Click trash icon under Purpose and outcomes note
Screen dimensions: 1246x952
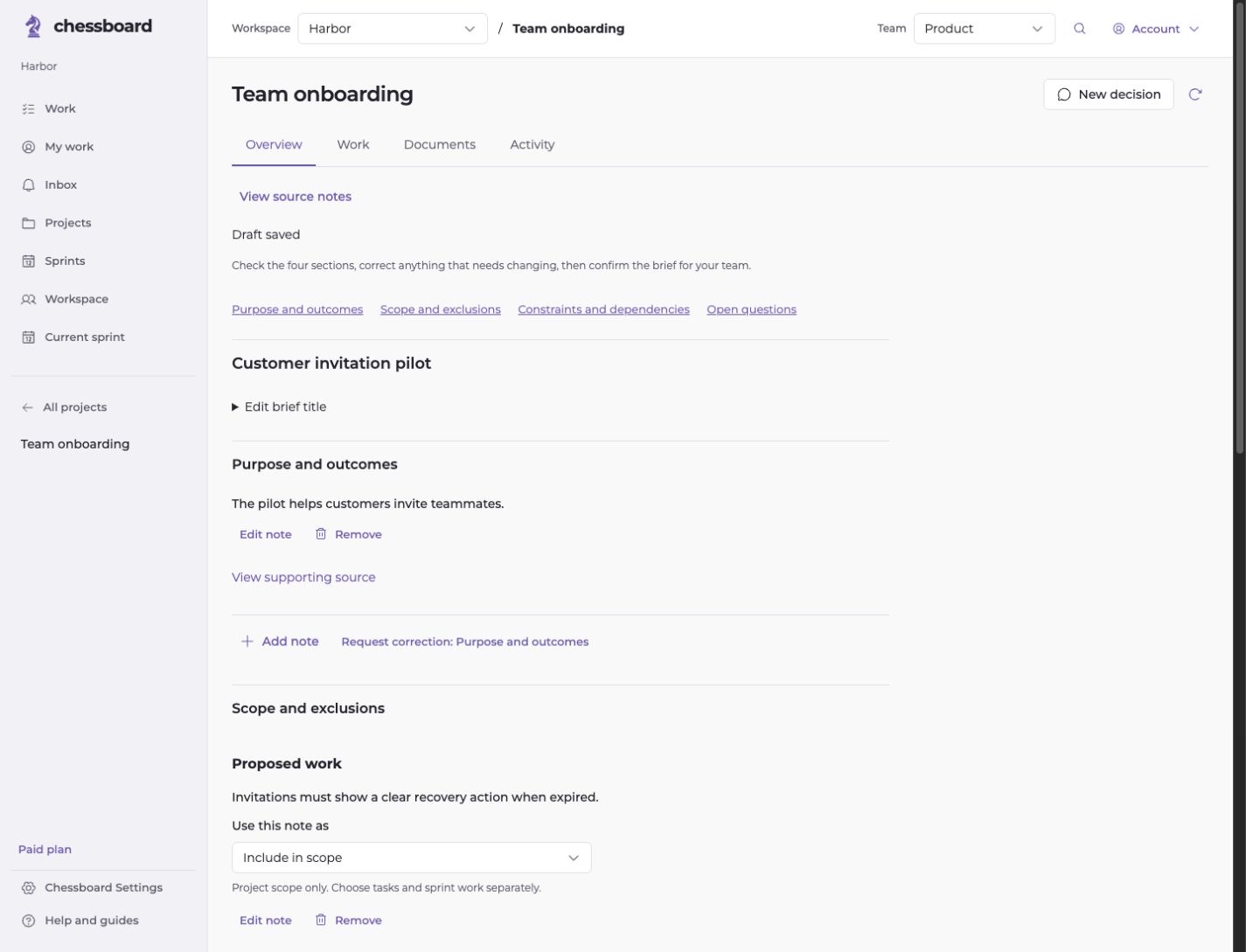(x=321, y=534)
